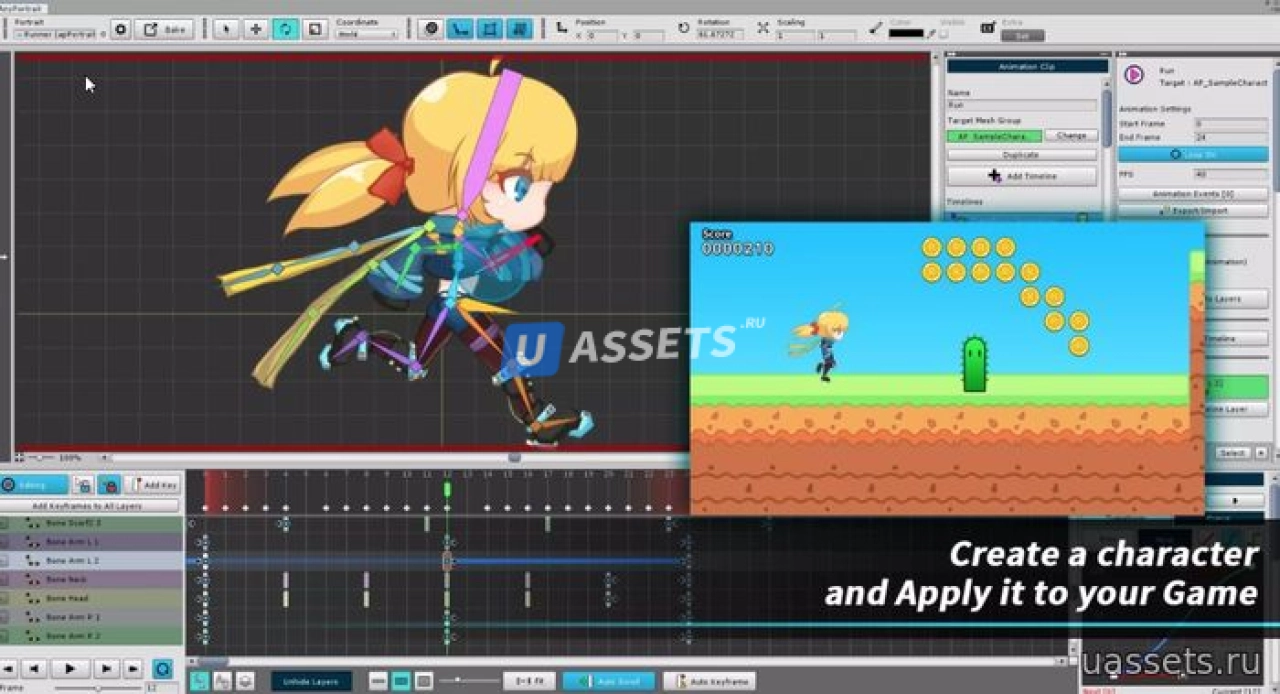
Task: Toggle the Auto Scroll button
Action: (x=608, y=681)
